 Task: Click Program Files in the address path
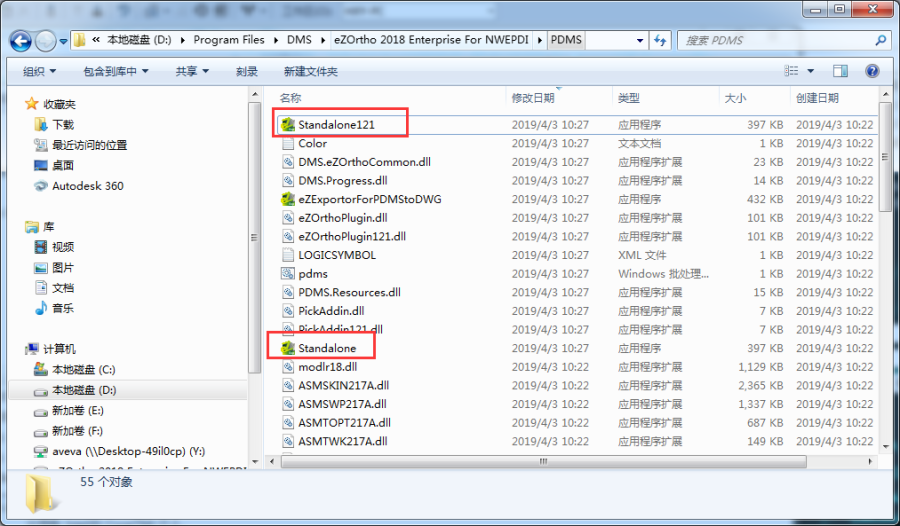click(x=228, y=40)
